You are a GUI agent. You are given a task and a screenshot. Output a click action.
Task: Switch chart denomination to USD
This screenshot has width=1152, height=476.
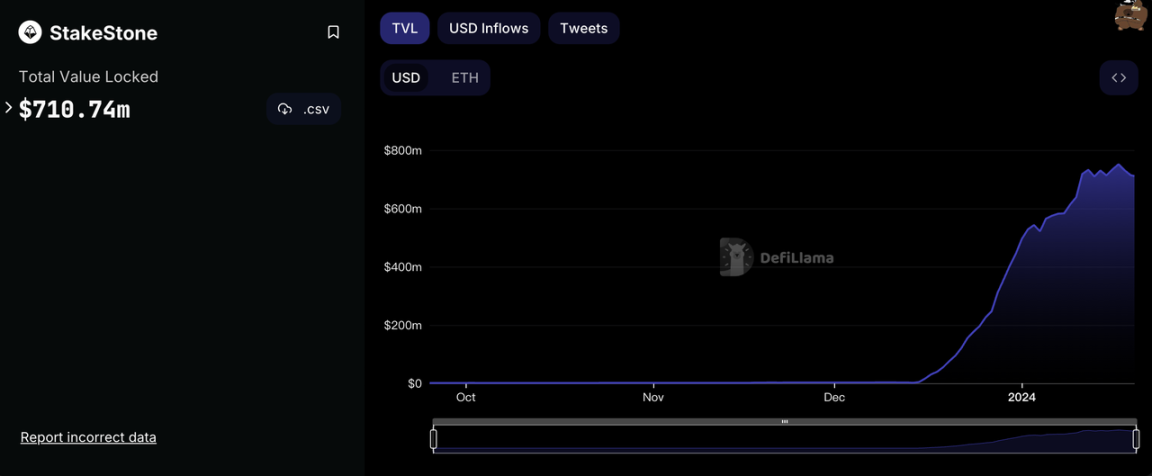405,78
